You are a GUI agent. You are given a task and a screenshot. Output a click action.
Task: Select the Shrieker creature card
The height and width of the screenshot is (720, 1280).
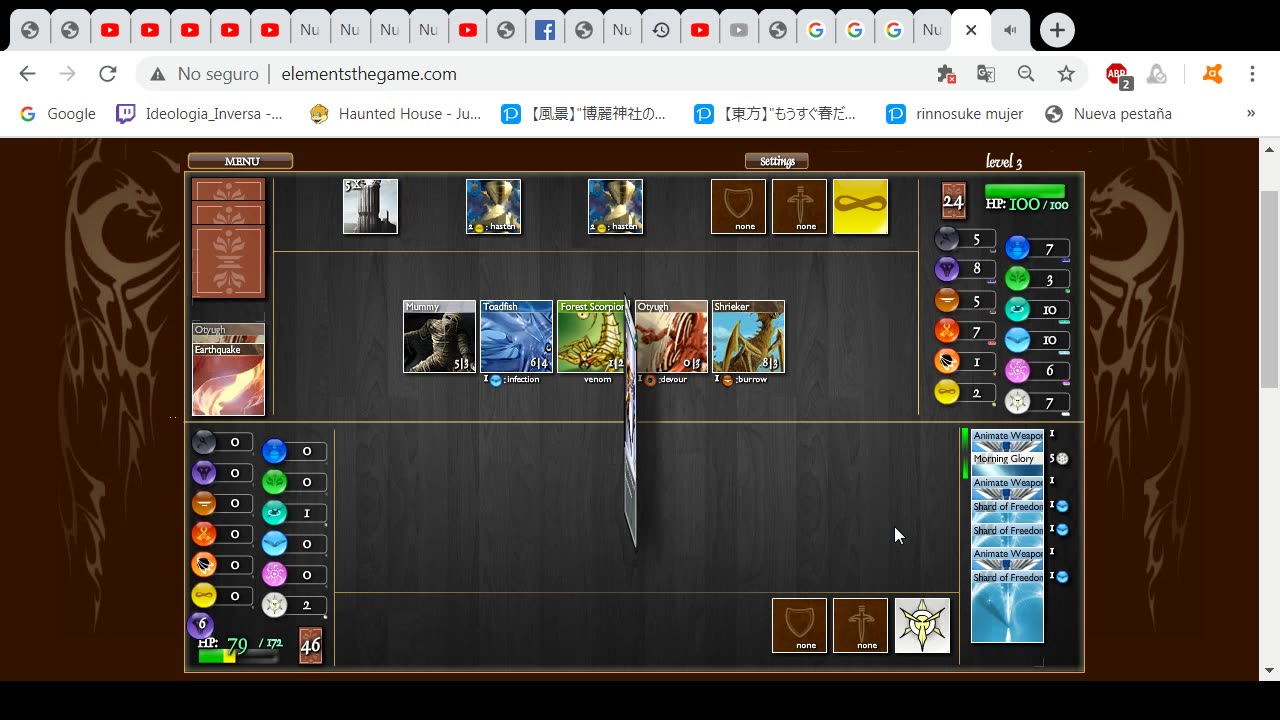pos(748,337)
